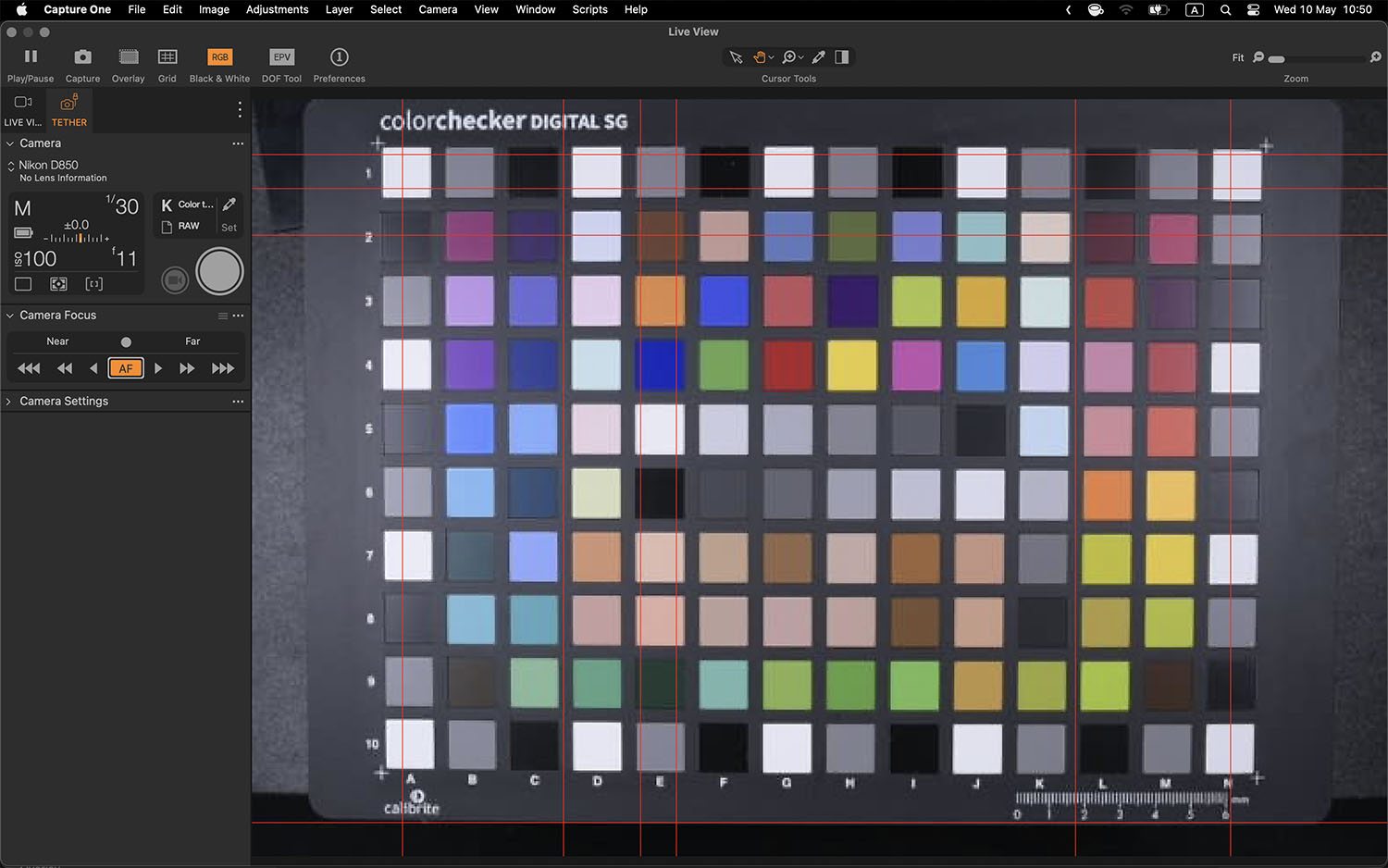Open the Pan tool dropdown arrow
1388x868 pixels.
(x=772, y=57)
